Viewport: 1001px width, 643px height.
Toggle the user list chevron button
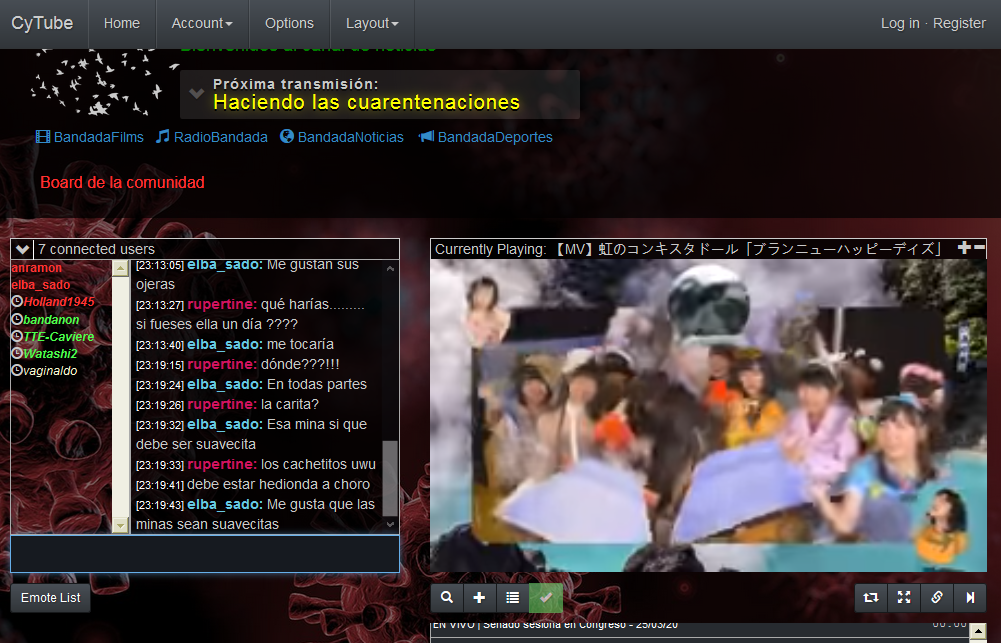tap(22, 249)
